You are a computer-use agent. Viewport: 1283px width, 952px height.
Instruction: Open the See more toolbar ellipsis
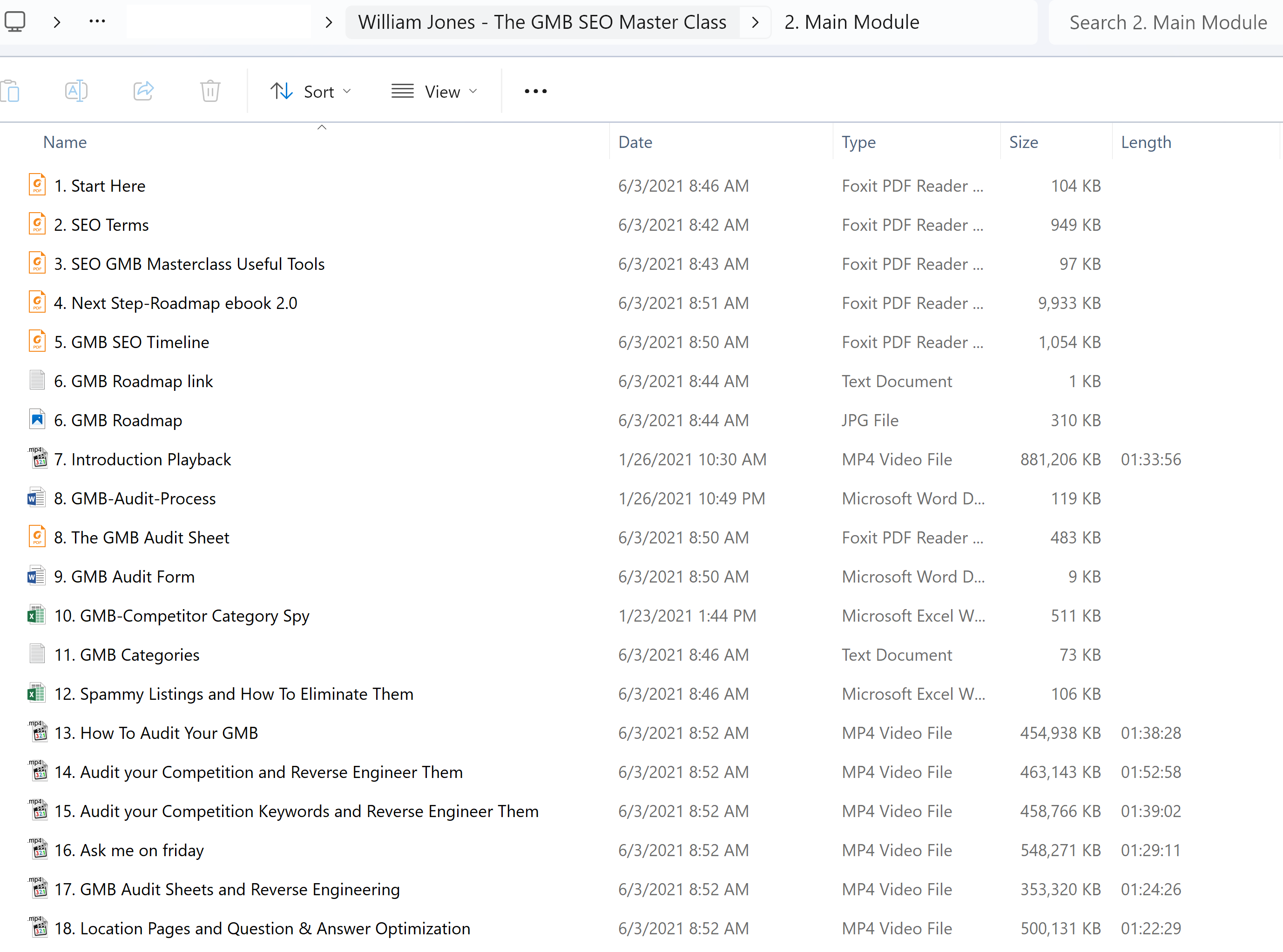point(536,91)
